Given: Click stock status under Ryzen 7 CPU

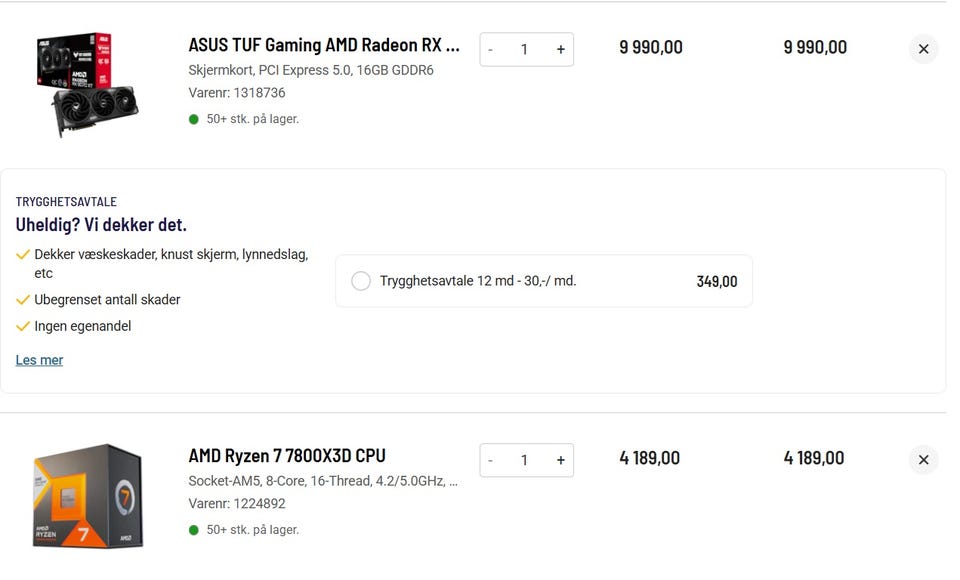Looking at the screenshot, I should coord(252,530).
